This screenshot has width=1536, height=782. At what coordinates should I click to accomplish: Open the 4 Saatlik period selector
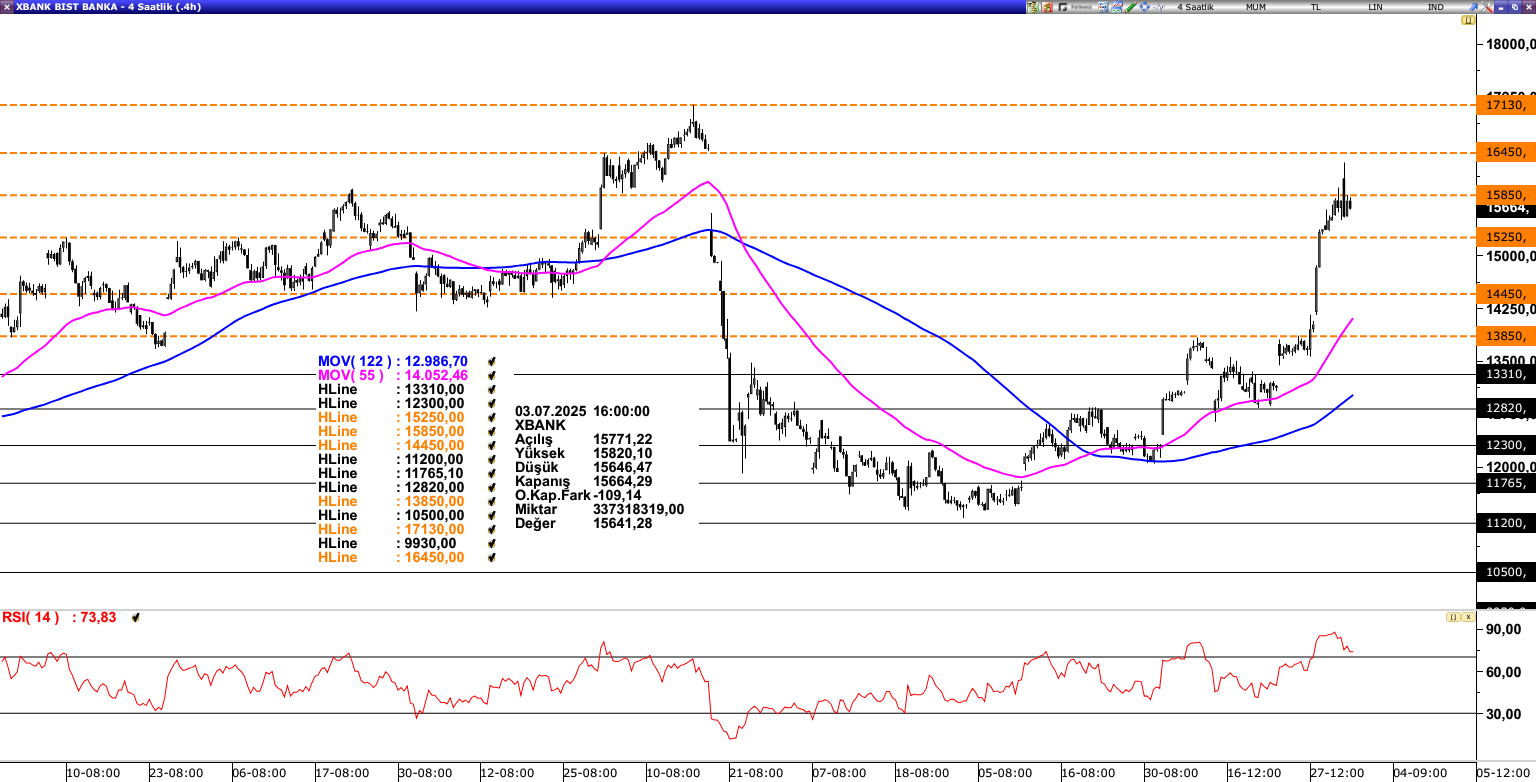point(1195,7)
